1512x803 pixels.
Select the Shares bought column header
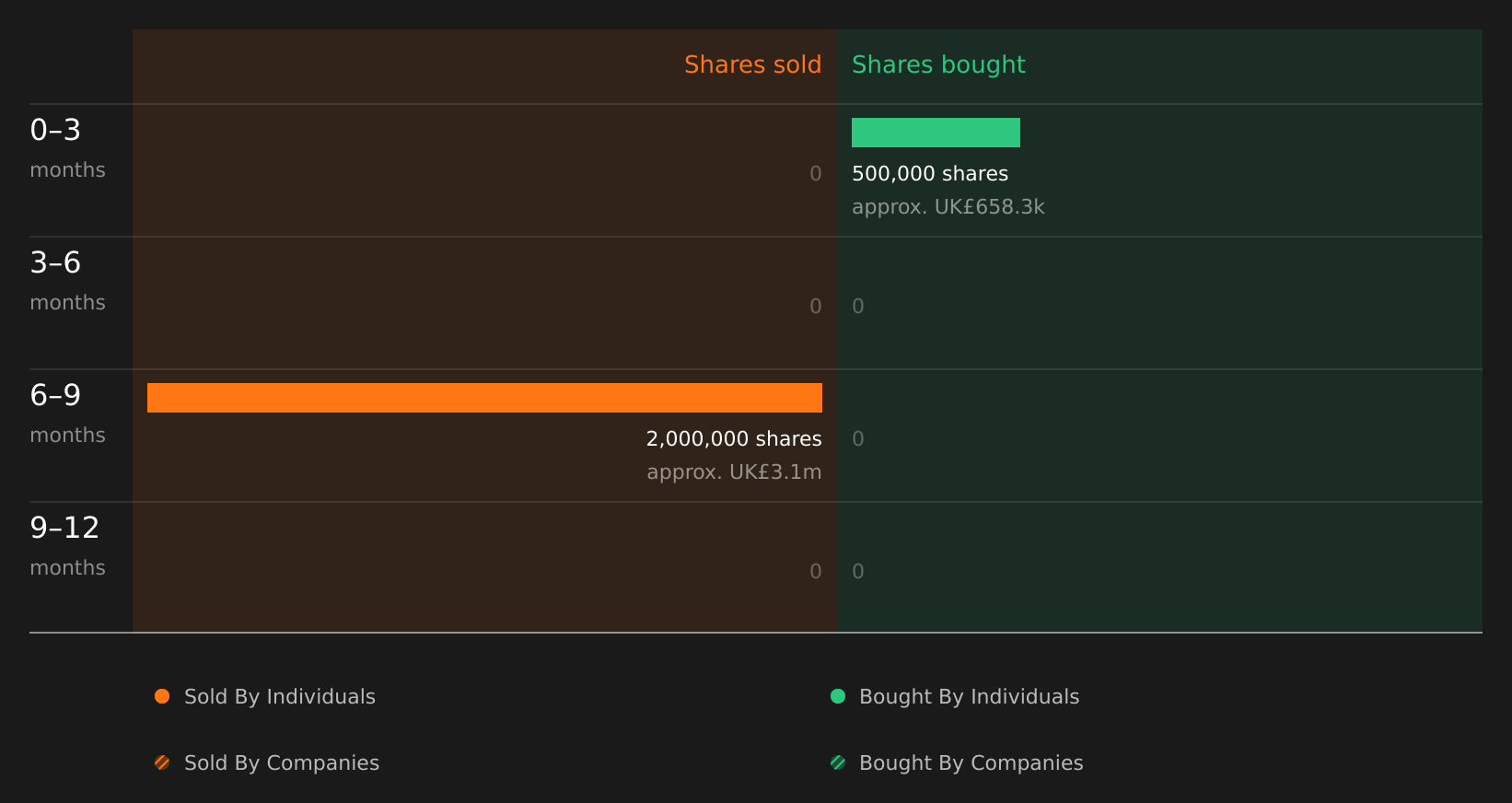938,65
